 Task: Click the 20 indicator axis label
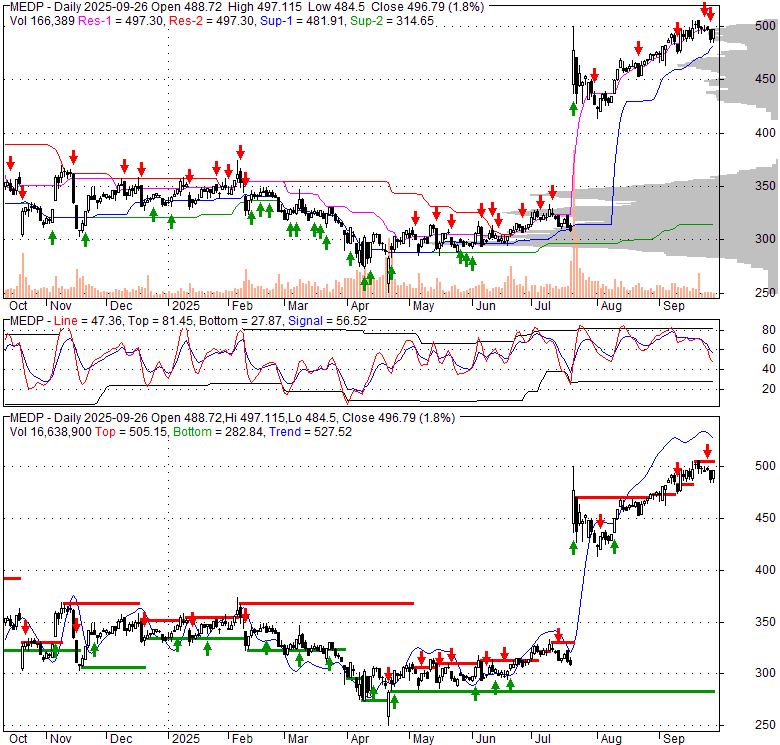point(769,389)
